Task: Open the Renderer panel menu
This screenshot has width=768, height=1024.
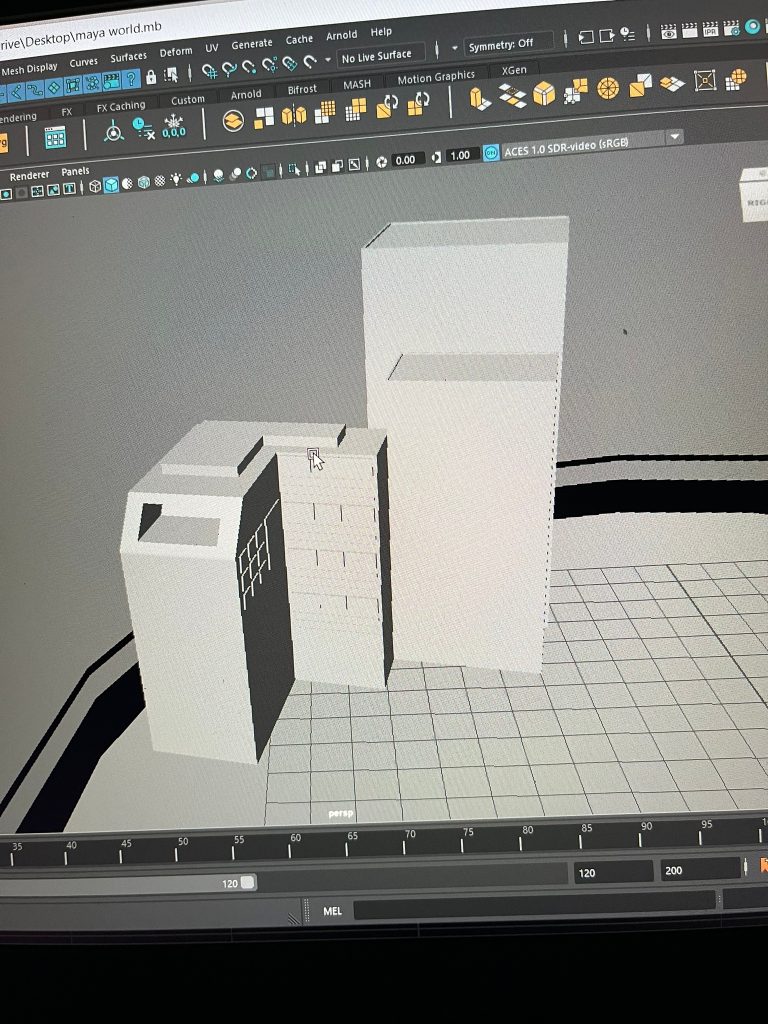Action: (x=29, y=175)
